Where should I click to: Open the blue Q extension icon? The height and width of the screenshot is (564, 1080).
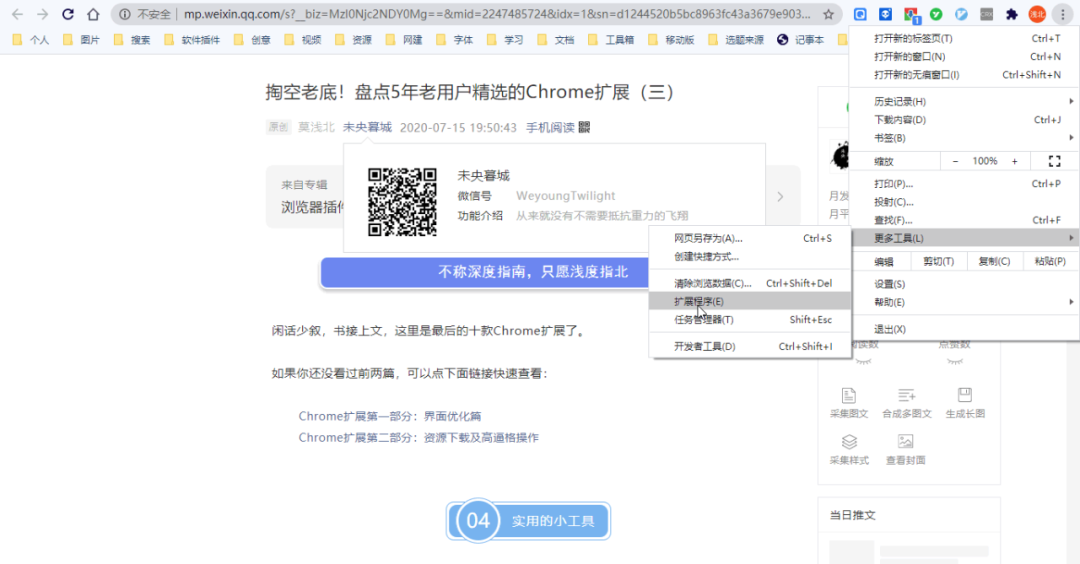pos(860,14)
